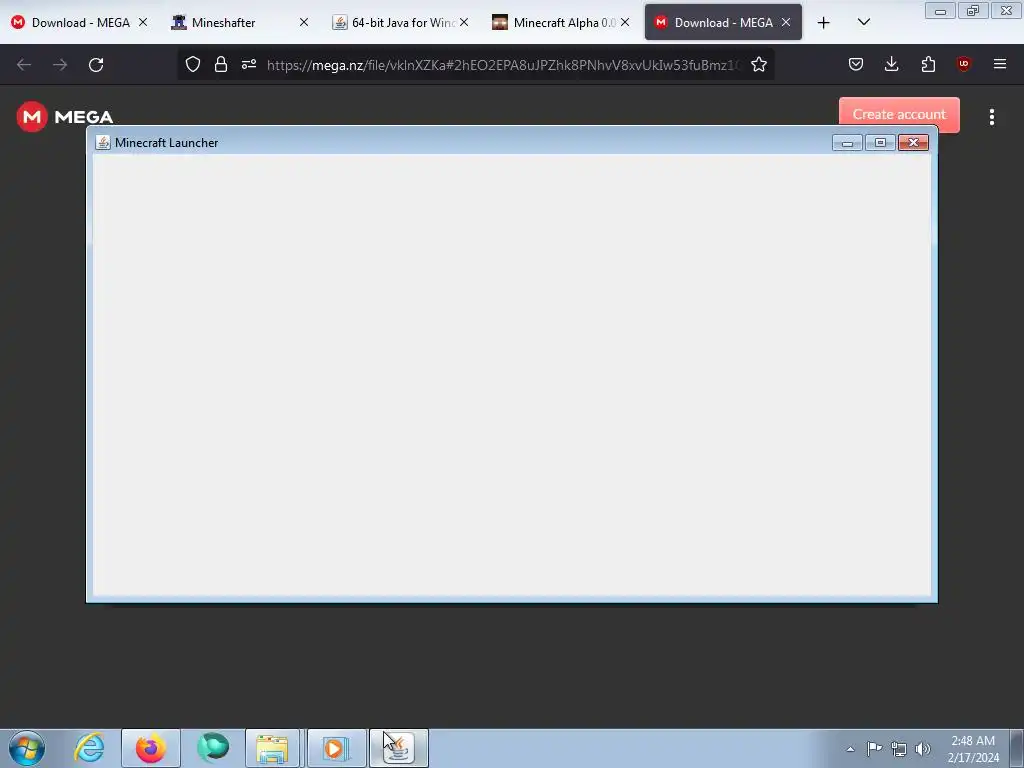The height and width of the screenshot is (768, 1024).
Task: Open the Action Center flag icon
Action: click(874, 749)
